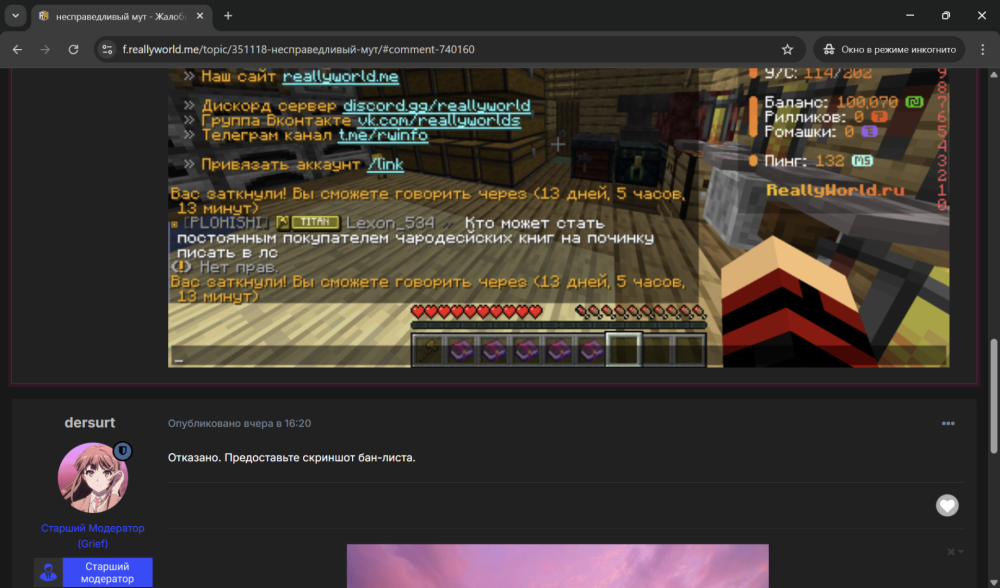Select the несправедливый мут browser tab
Viewport: 1000px width, 588px height.
(x=121, y=17)
